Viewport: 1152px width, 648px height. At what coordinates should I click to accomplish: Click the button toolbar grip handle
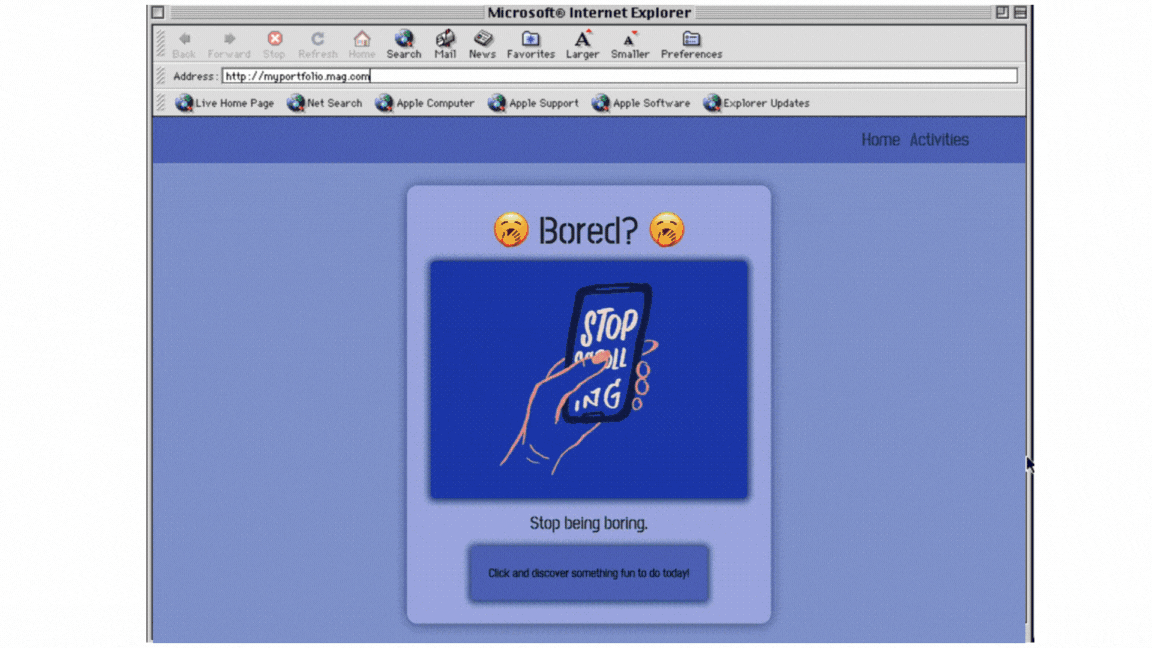pos(161,44)
